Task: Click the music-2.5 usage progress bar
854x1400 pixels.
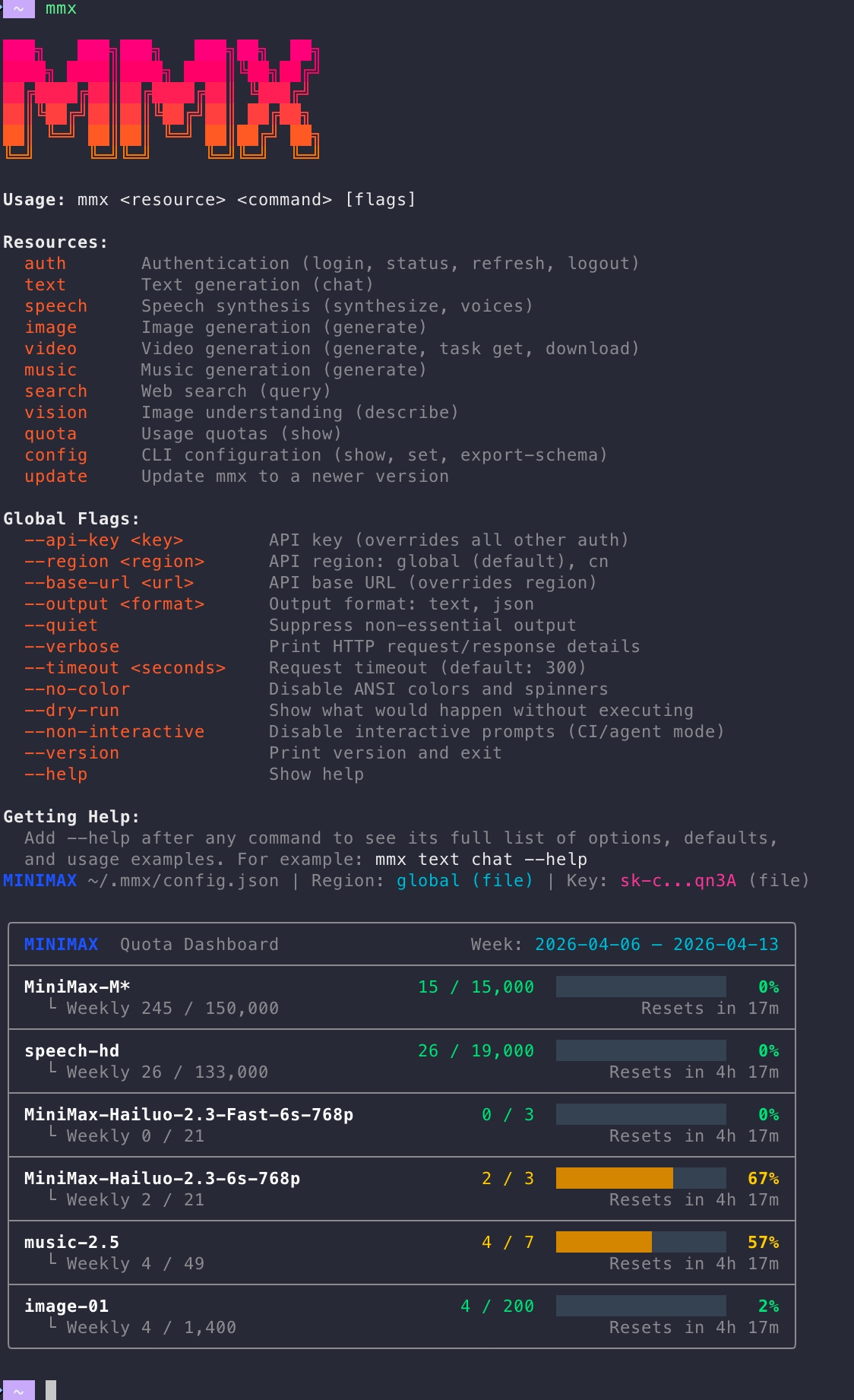Action: point(640,1242)
